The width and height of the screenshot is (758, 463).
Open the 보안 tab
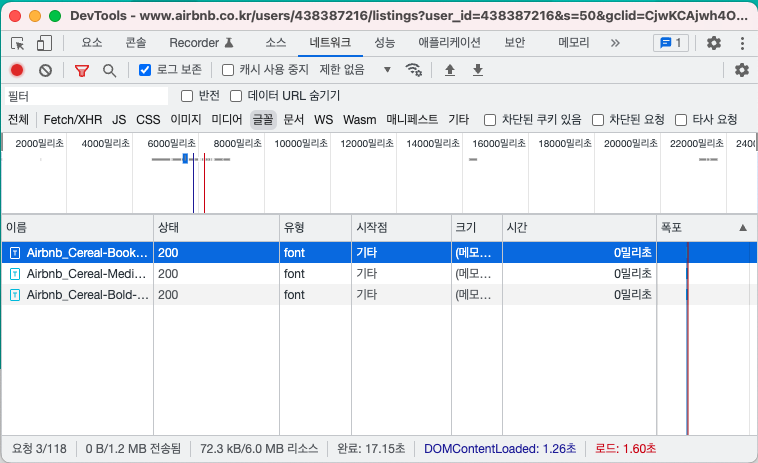coord(514,43)
